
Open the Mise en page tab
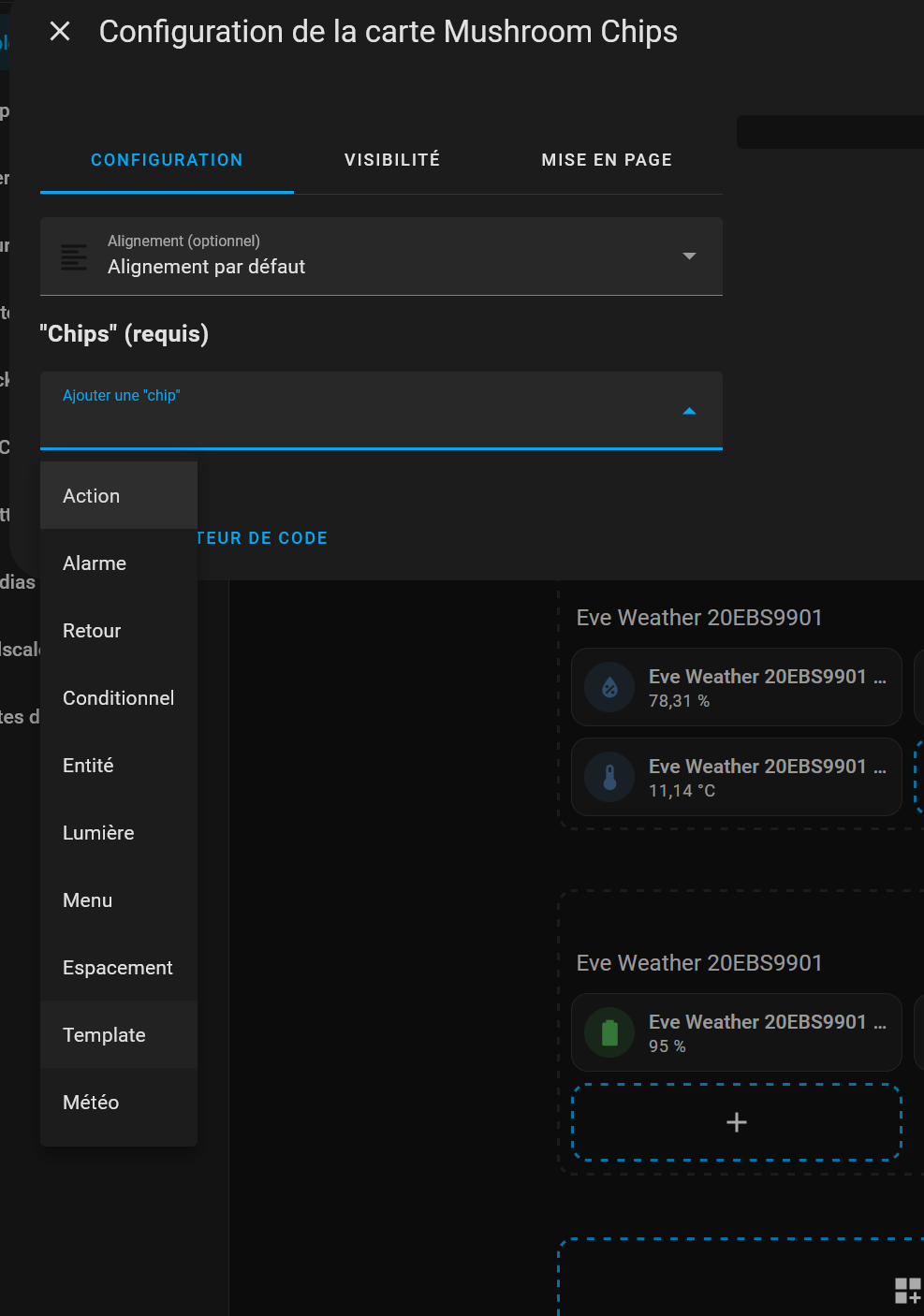click(607, 160)
